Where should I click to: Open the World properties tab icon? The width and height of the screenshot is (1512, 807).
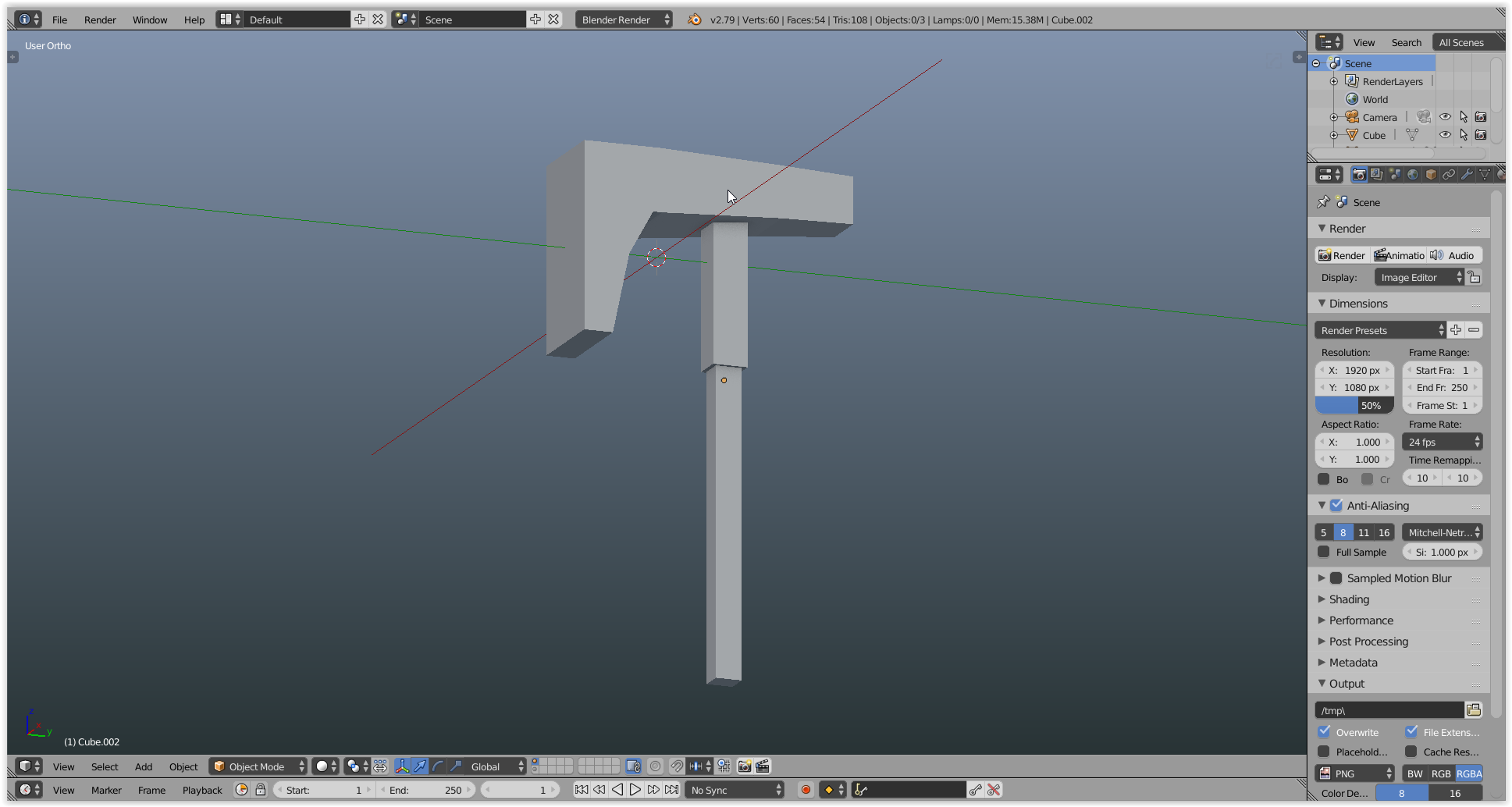[x=1413, y=175]
